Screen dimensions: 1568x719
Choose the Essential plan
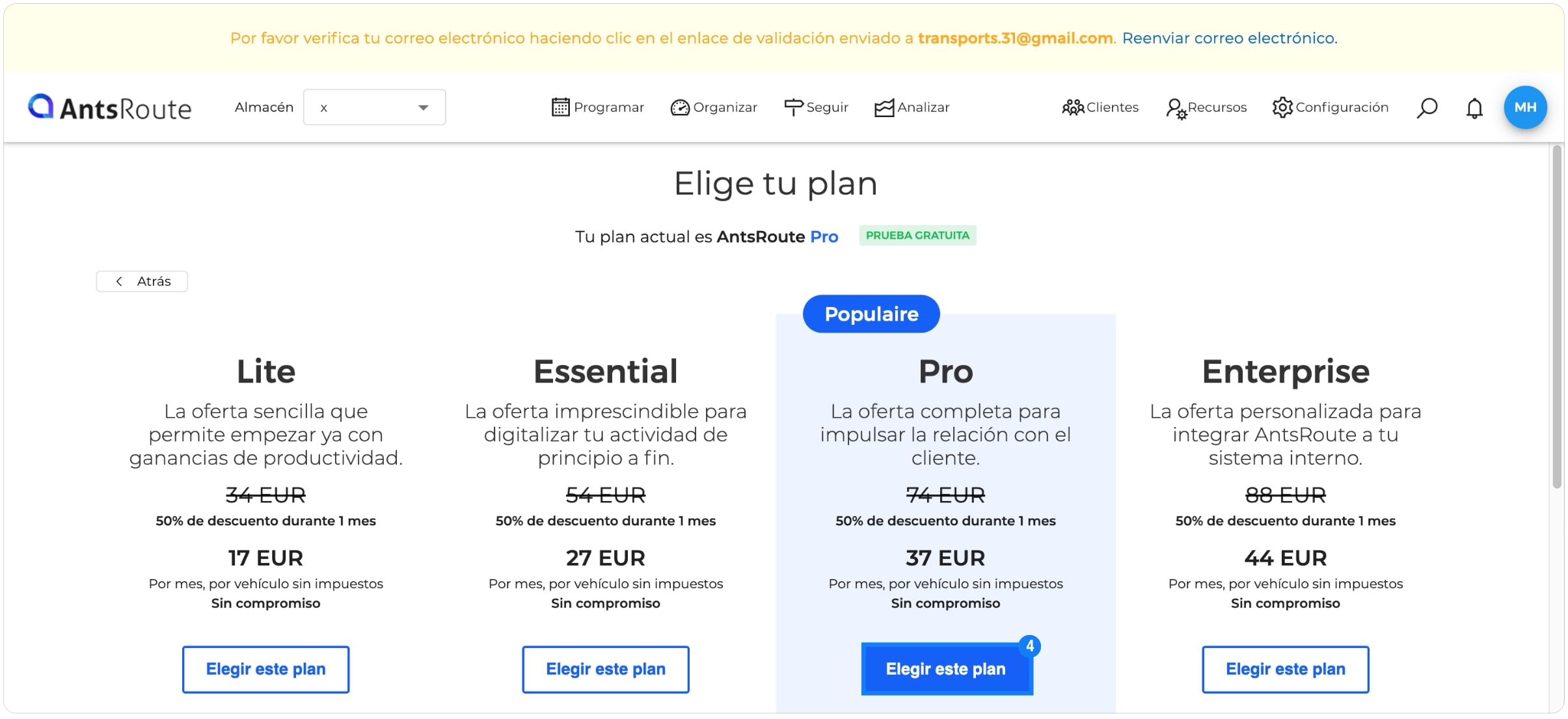pyautogui.click(x=605, y=669)
